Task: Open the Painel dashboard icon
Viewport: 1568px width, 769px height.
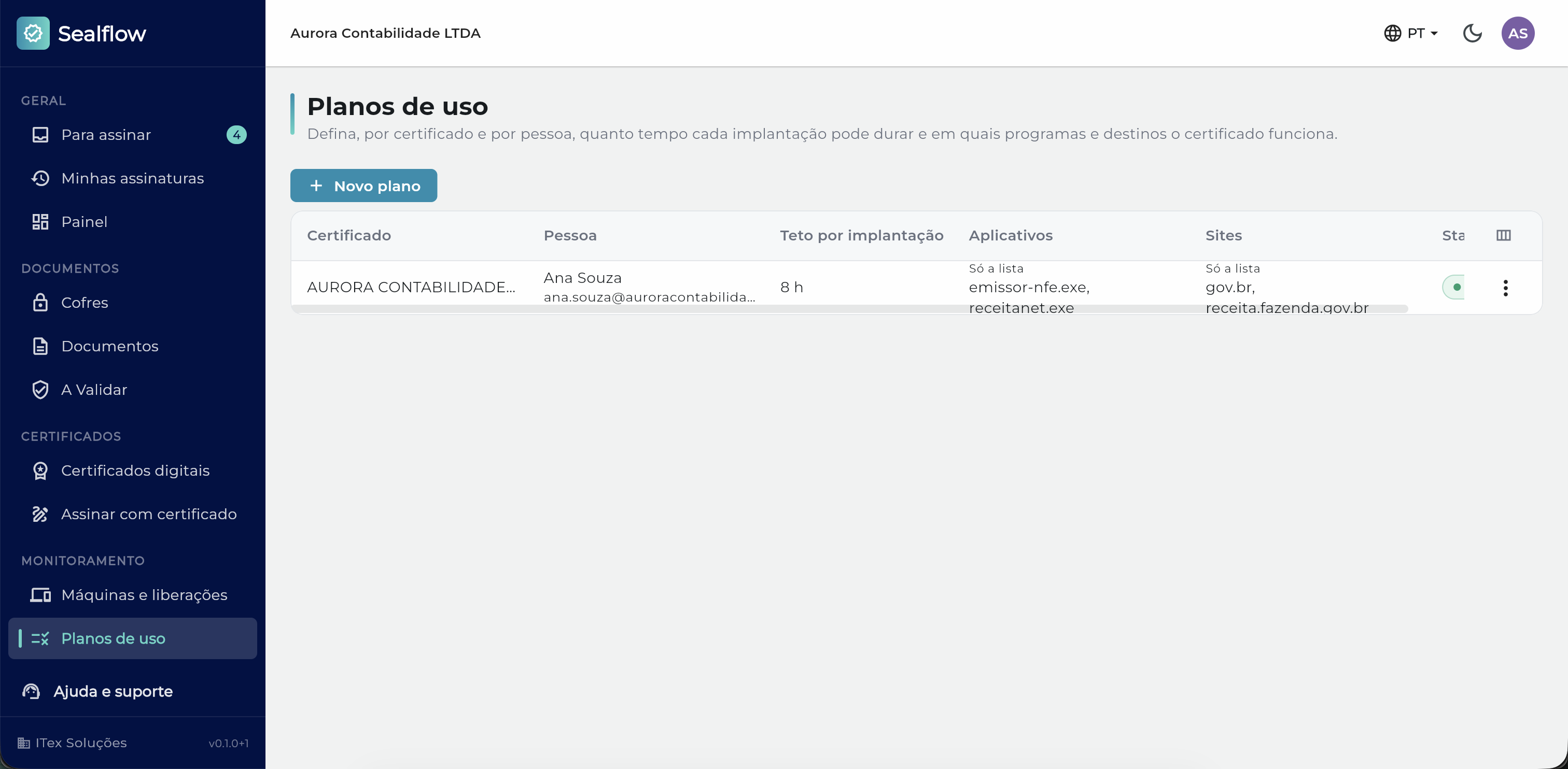Action: point(40,221)
